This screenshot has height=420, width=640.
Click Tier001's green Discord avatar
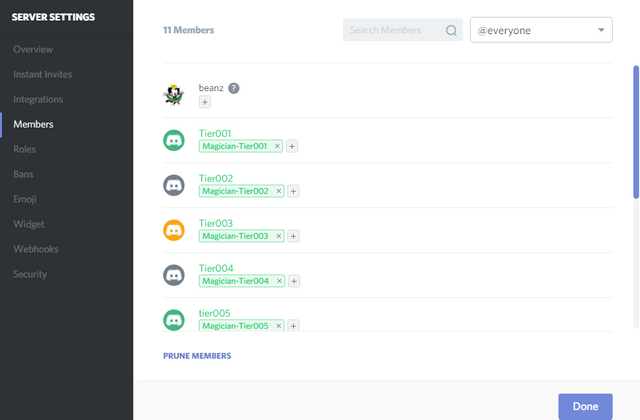click(x=174, y=140)
